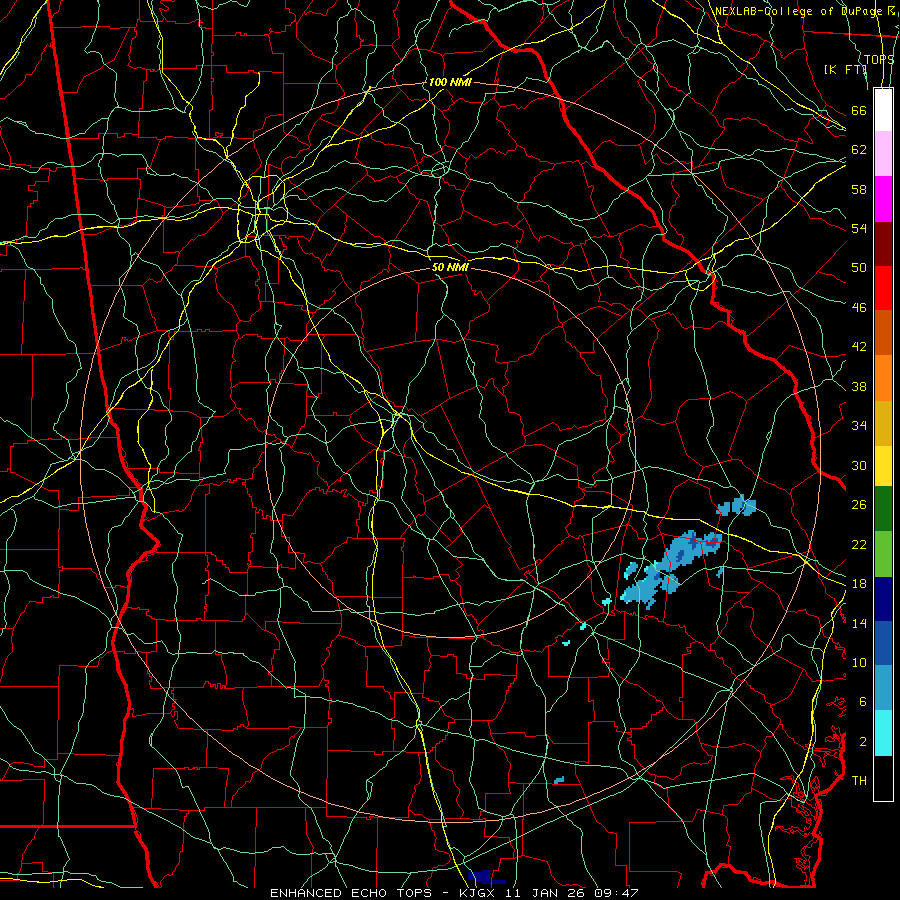Click the legend value '66'
The width and height of the screenshot is (900, 900).
click(859, 111)
